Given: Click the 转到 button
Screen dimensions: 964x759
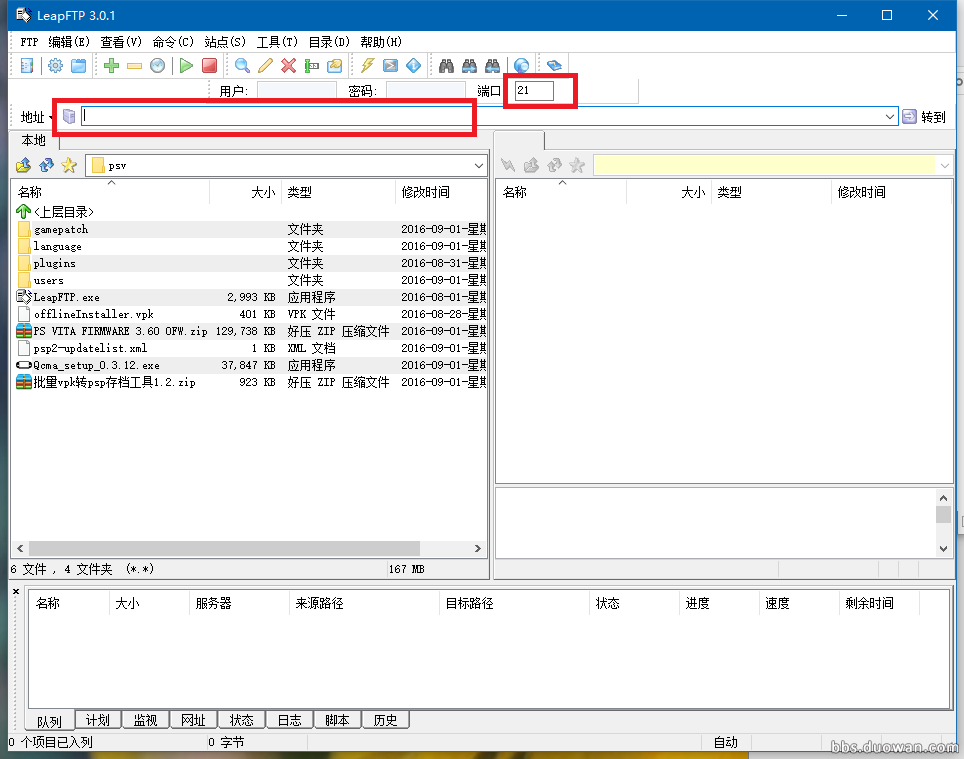Looking at the screenshot, I should click(x=923, y=117).
